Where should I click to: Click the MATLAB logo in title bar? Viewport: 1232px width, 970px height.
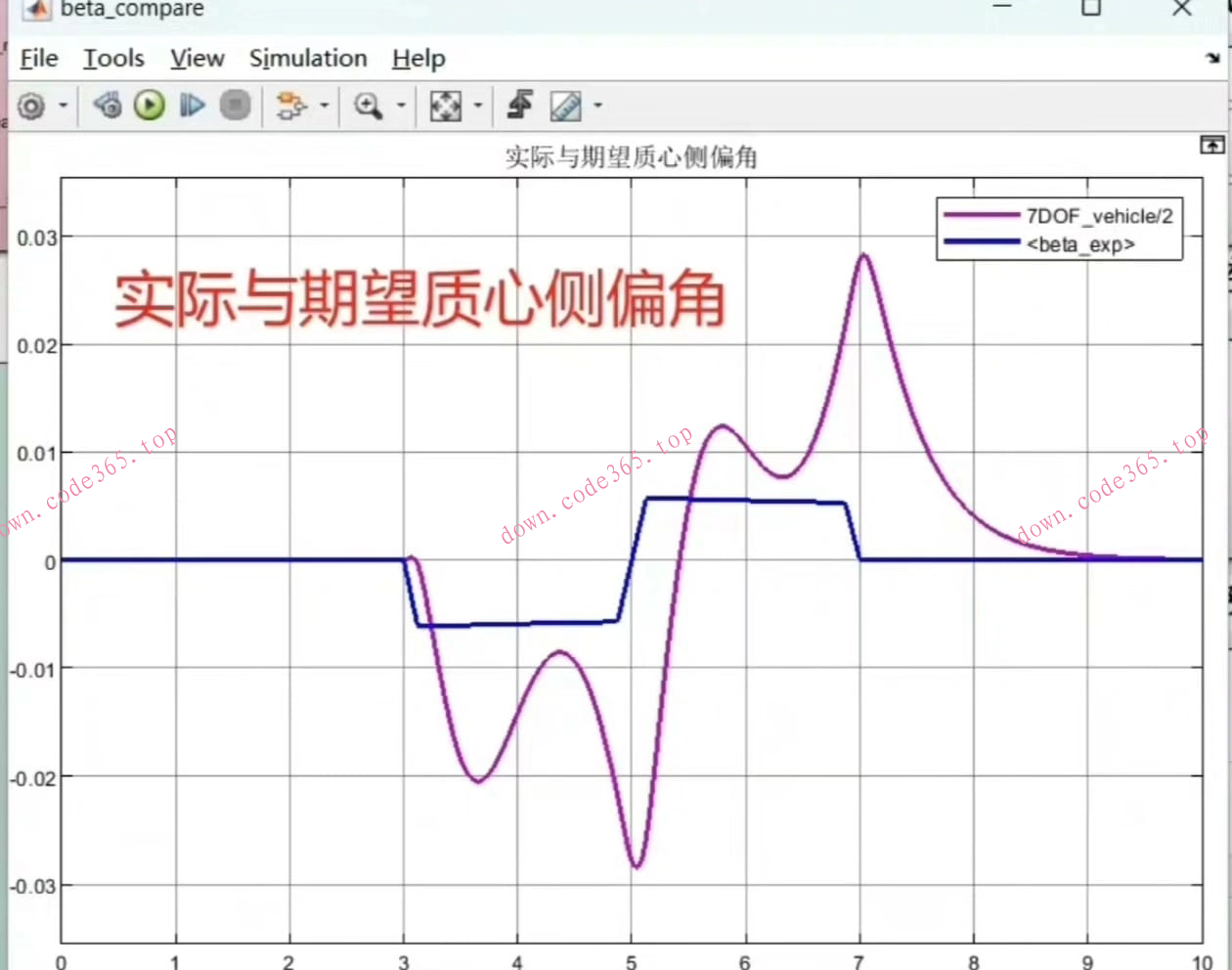[37, 9]
